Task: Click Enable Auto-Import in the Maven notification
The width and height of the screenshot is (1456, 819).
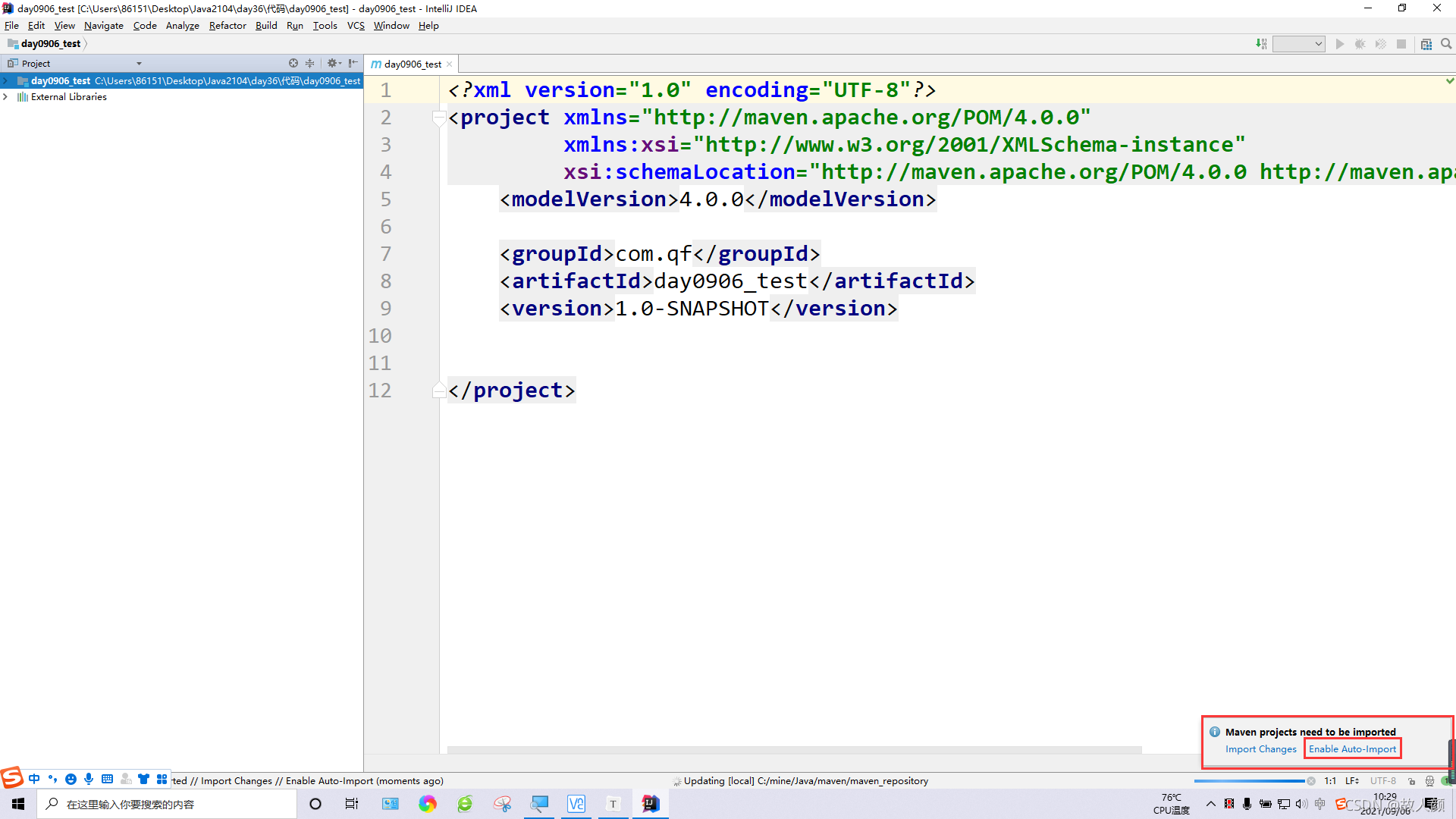Action: (x=1352, y=748)
